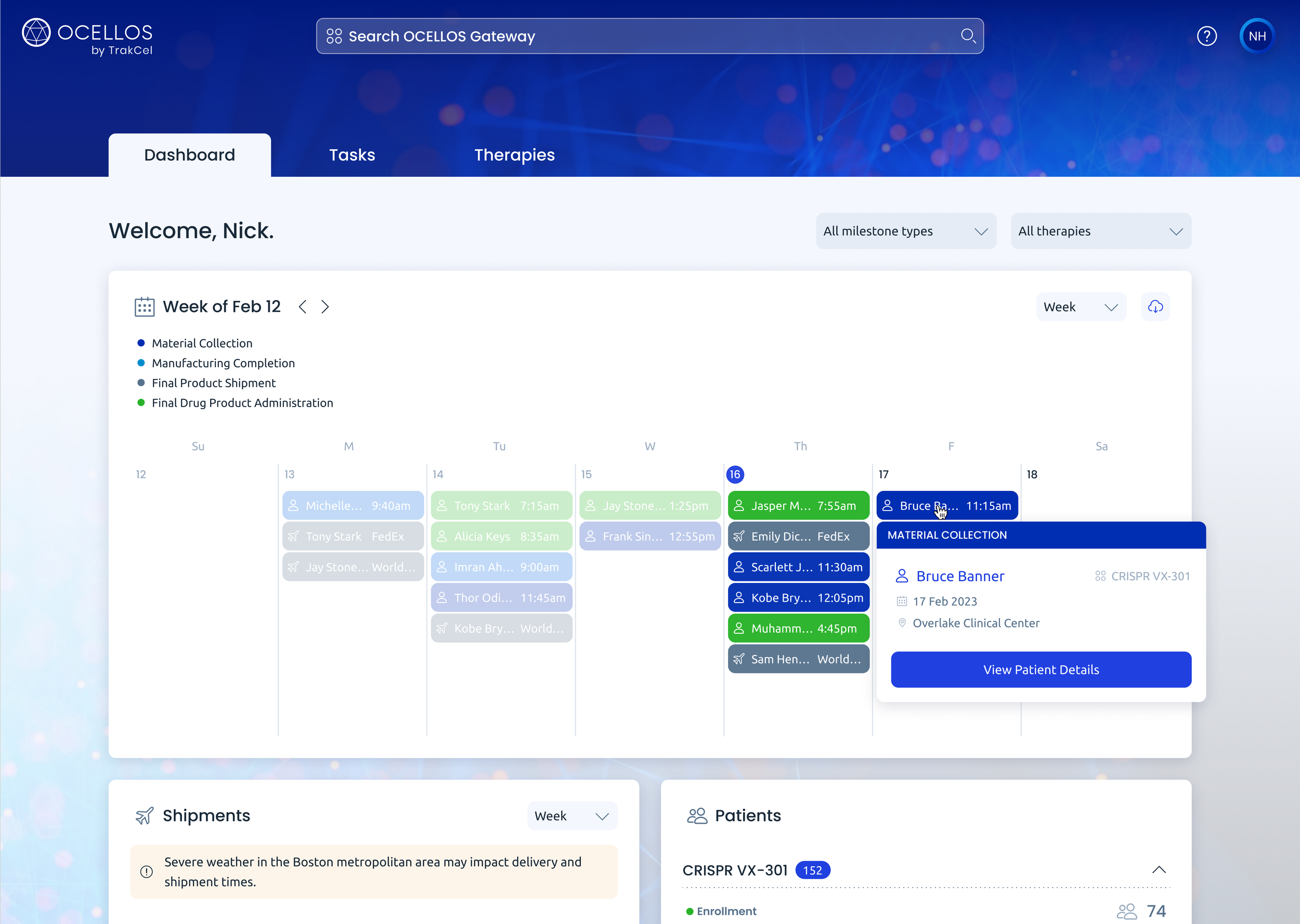The height and width of the screenshot is (924, 1300).
Task: Go to previous week arrow
Action: [303, 307]
